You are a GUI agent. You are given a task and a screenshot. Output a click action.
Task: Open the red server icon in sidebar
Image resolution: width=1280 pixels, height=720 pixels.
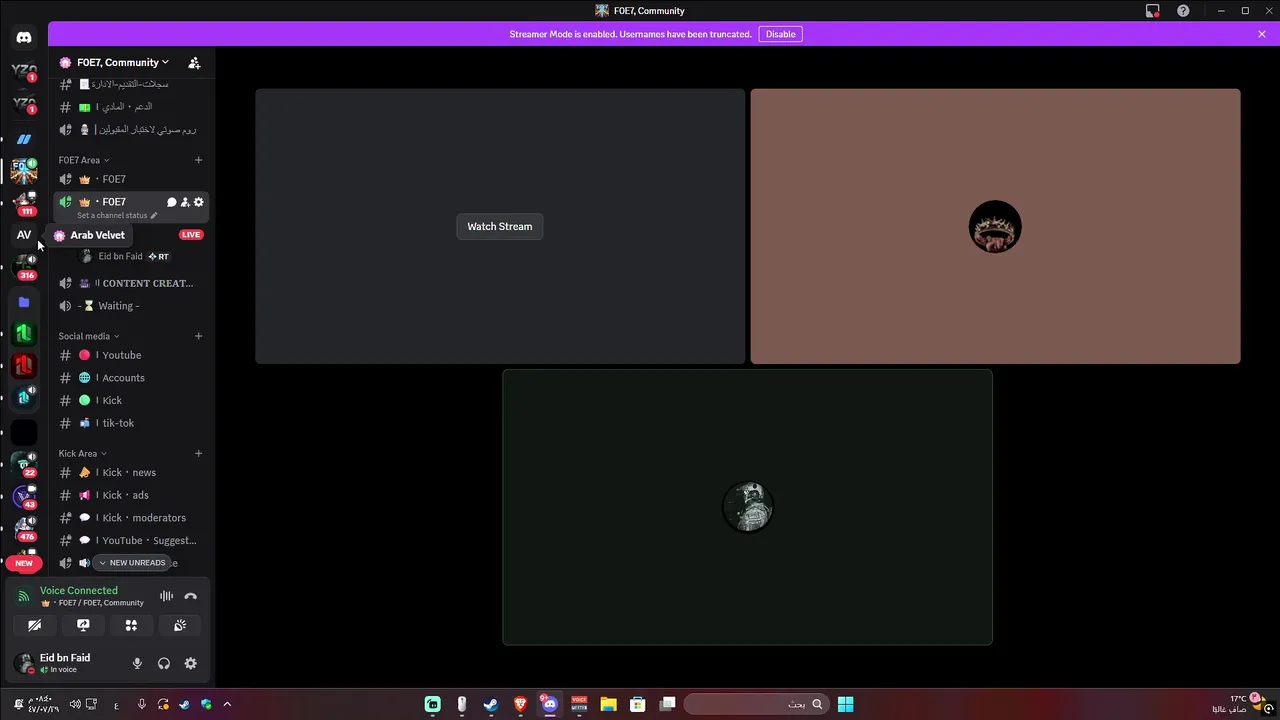tap(24, 366)
